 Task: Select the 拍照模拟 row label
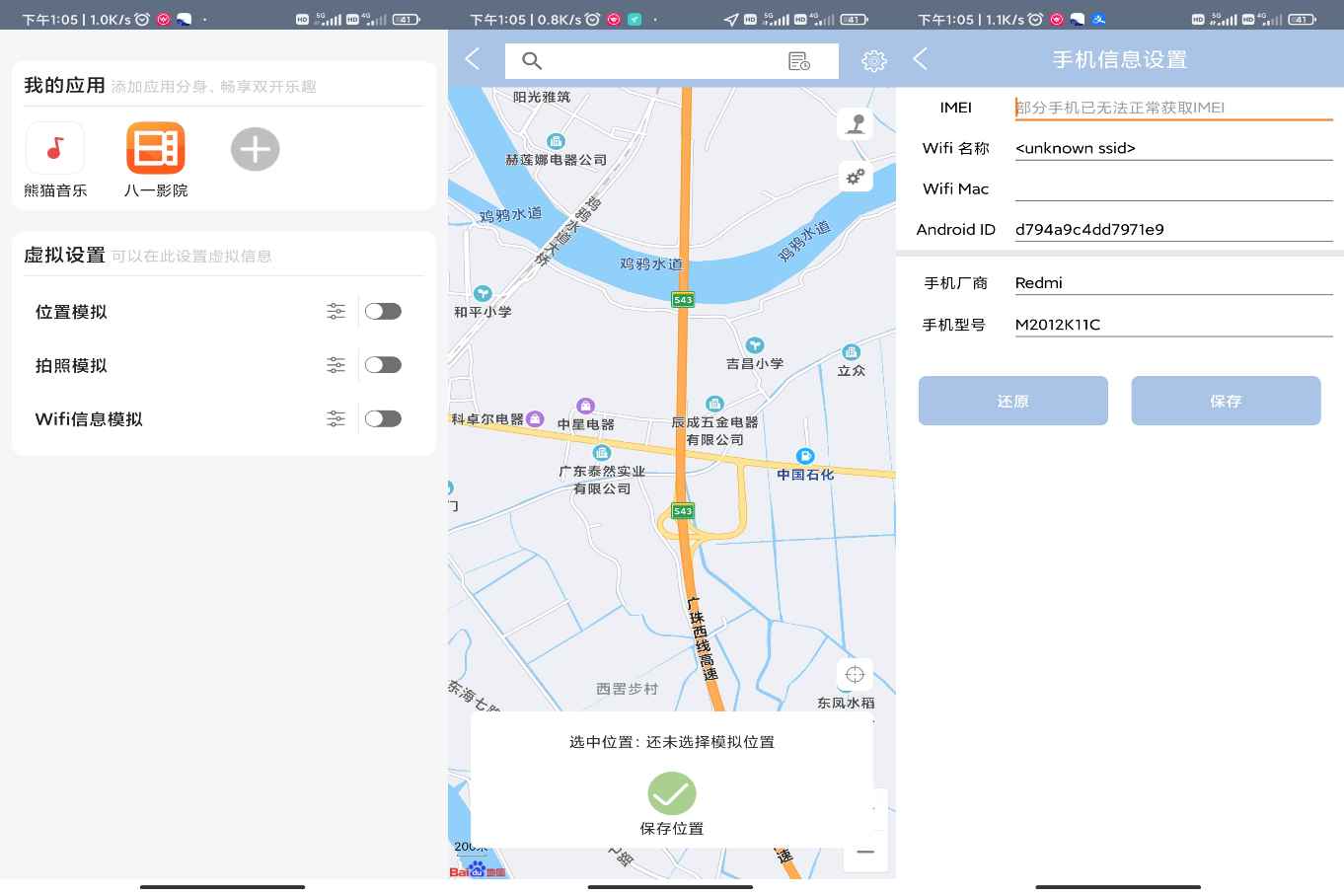tap(71, 365)
